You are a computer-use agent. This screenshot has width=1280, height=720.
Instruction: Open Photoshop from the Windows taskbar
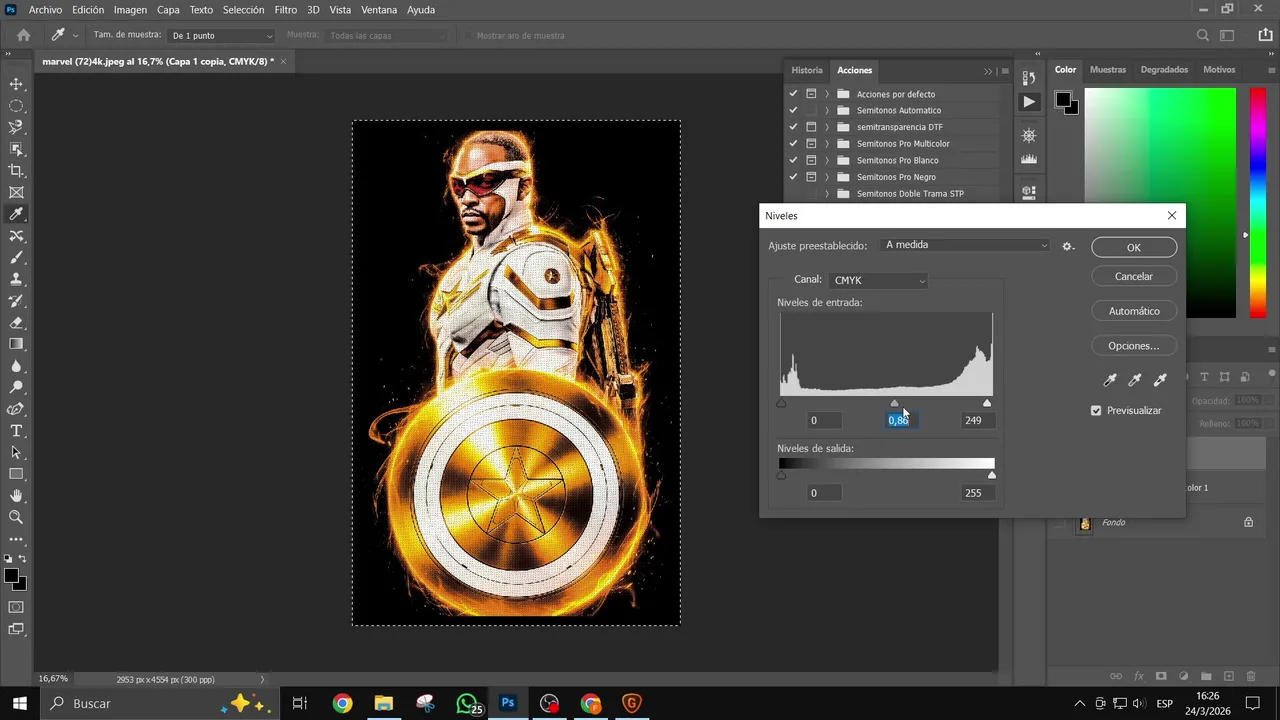508,703
